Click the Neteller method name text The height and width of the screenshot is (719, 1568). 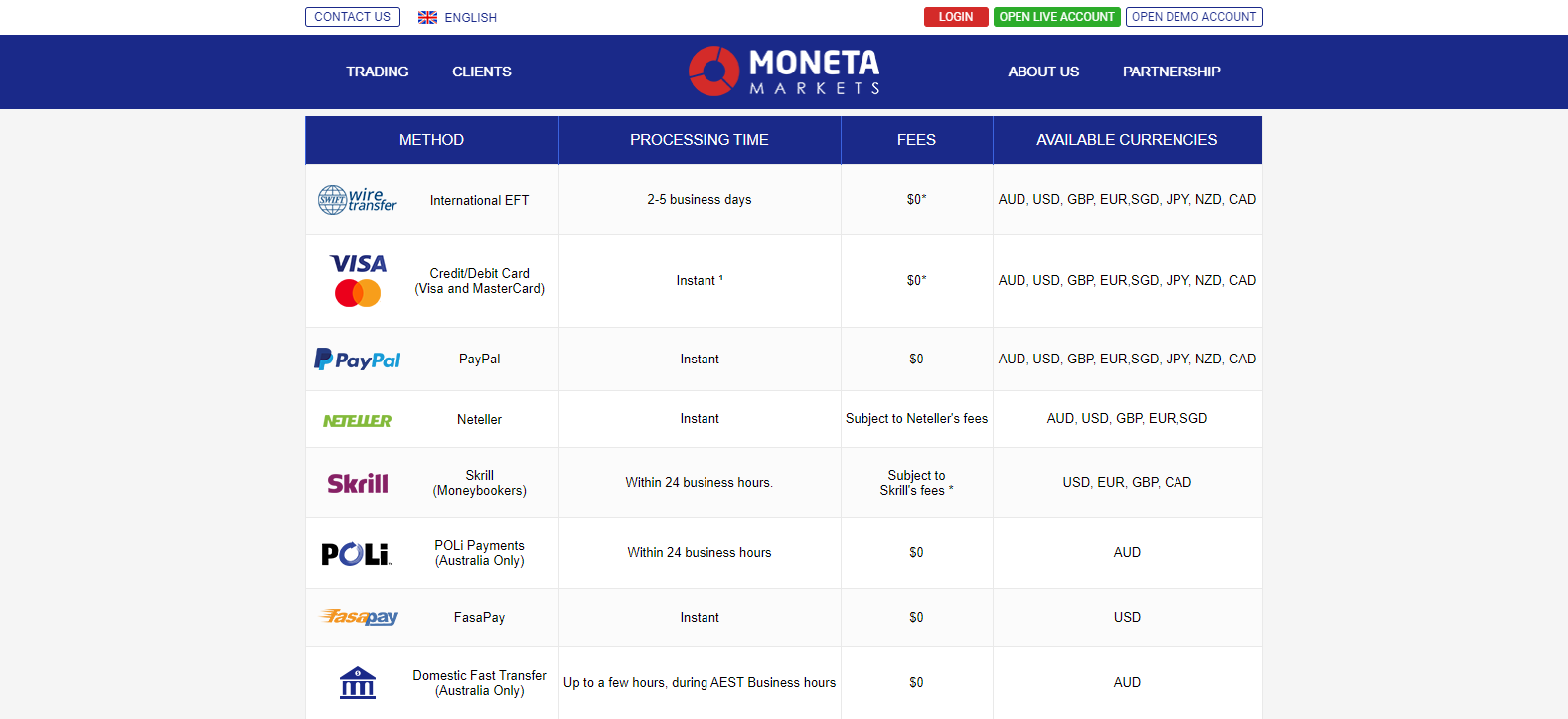[480, 420]
